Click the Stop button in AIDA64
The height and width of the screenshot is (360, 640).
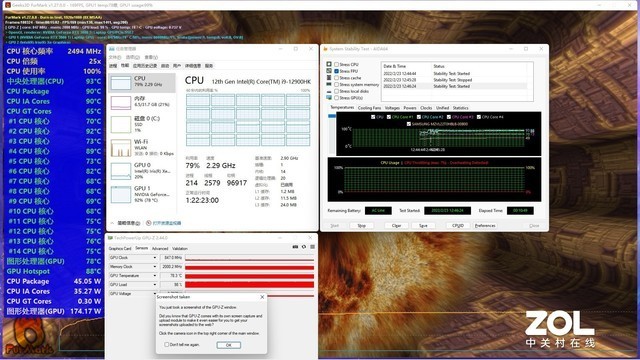pos(362,225)
